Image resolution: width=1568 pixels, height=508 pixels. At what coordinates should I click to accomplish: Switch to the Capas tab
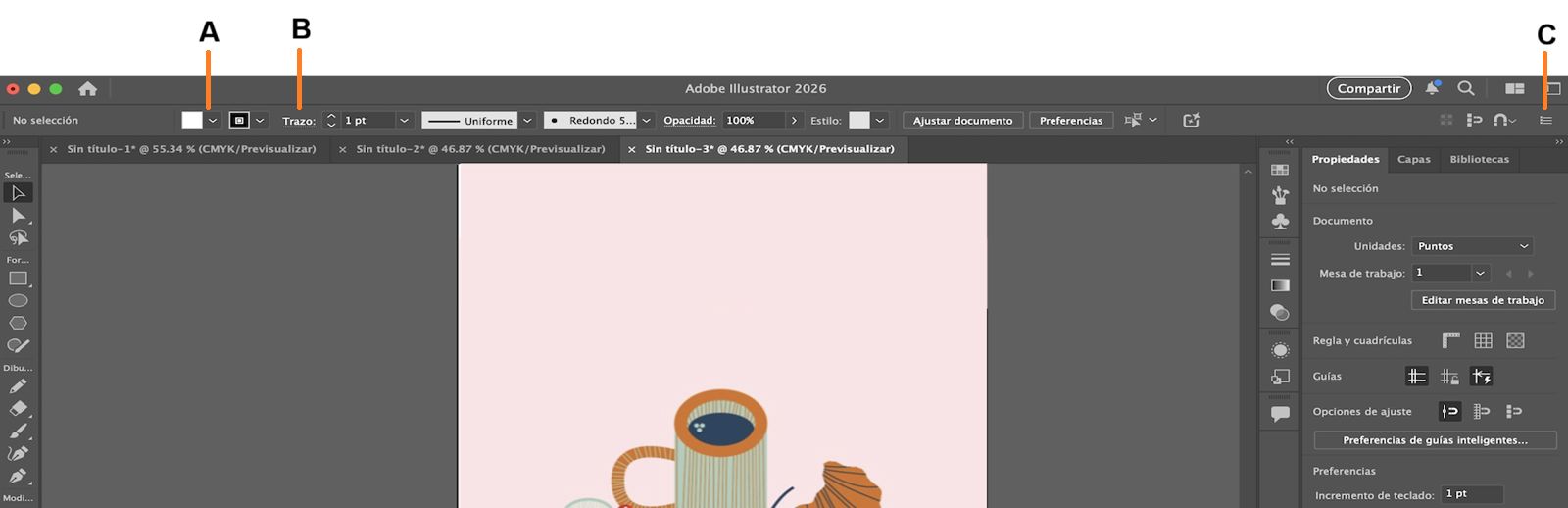[x=1414, y=159]
